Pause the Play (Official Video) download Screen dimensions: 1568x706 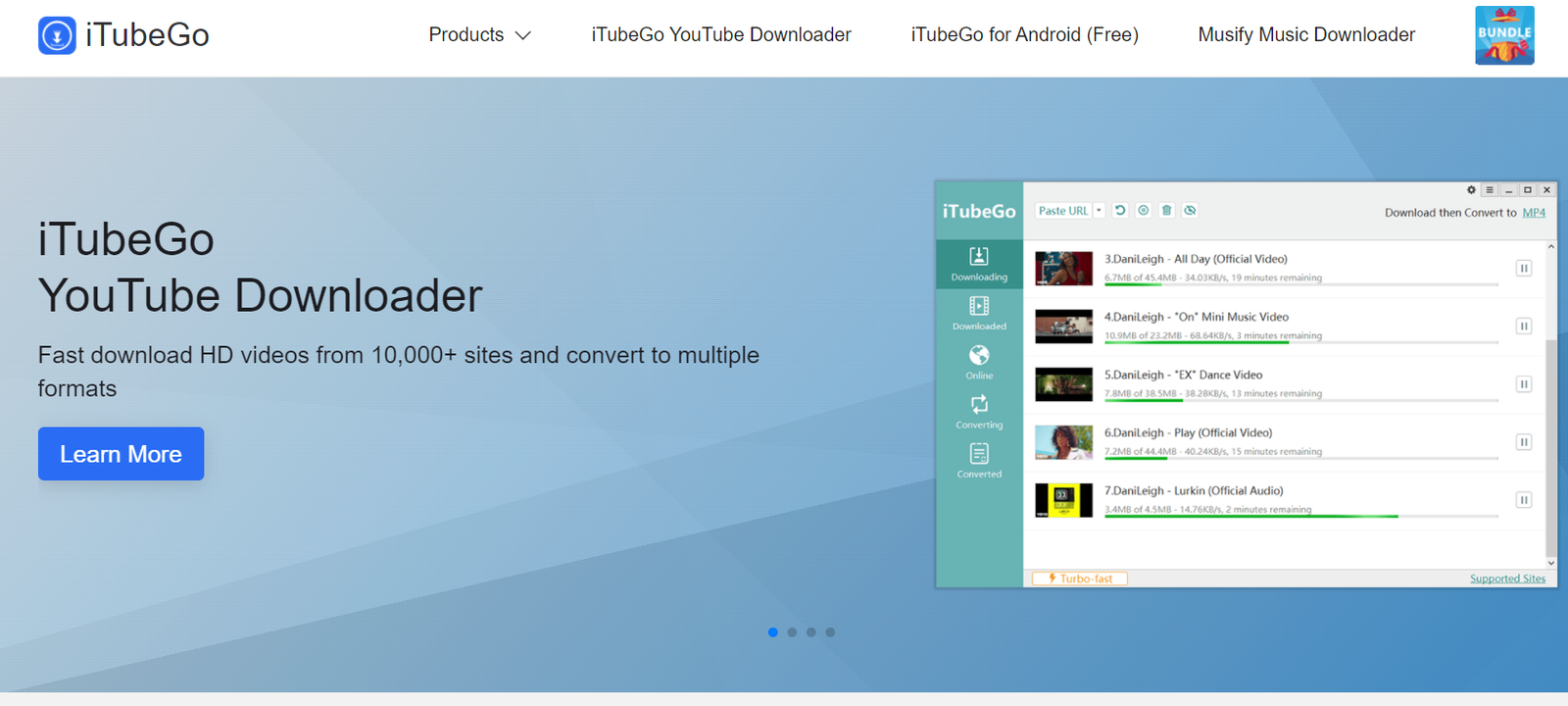[x=1524, y=442]
